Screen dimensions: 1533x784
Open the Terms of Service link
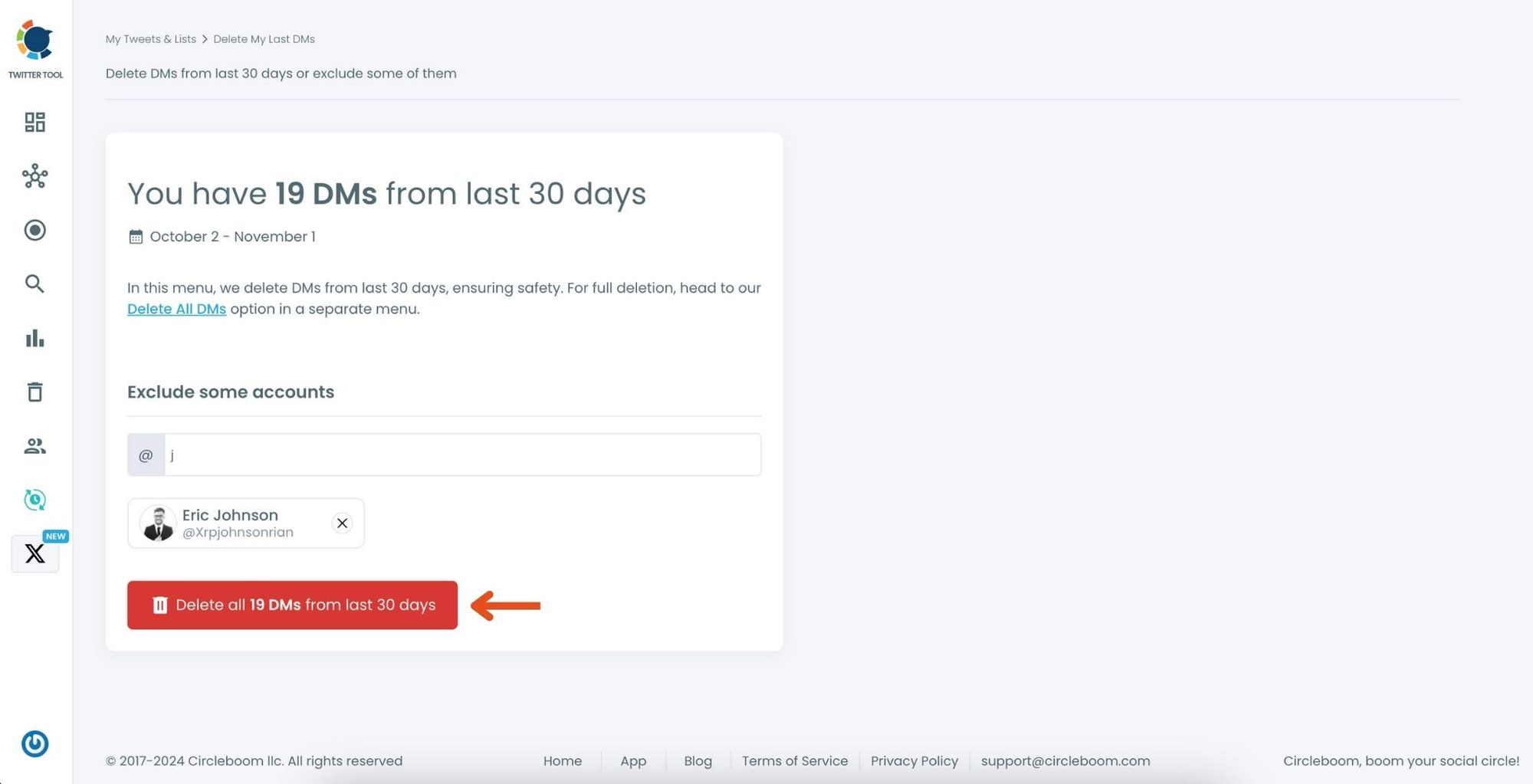(x=794, y=760)
